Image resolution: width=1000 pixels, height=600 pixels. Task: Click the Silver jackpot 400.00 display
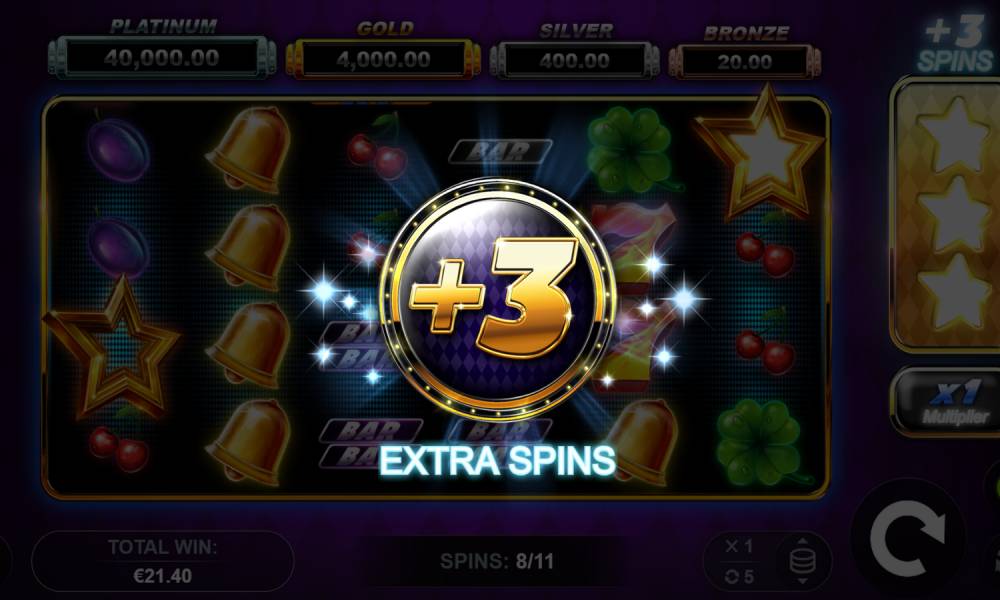pyautogui.click(x=575, y=61)
